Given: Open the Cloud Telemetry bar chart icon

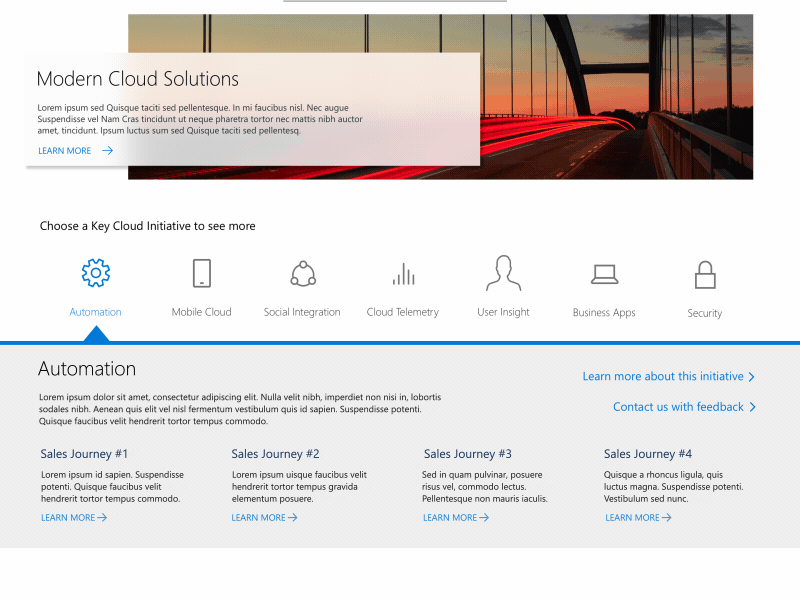Looking at the screenshot, I should click(403, 273).
